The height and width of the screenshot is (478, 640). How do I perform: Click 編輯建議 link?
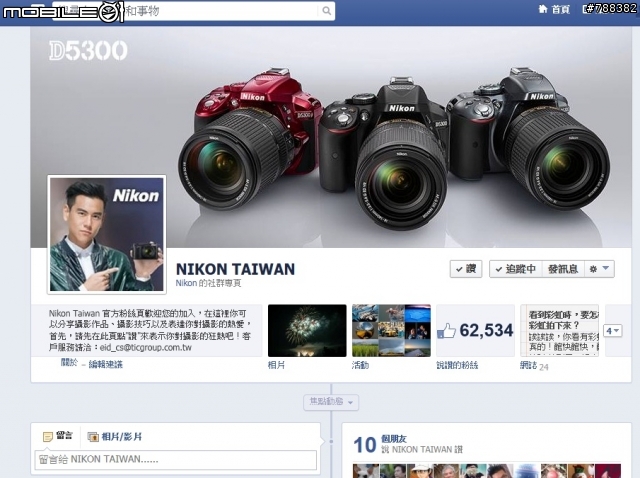105,364
